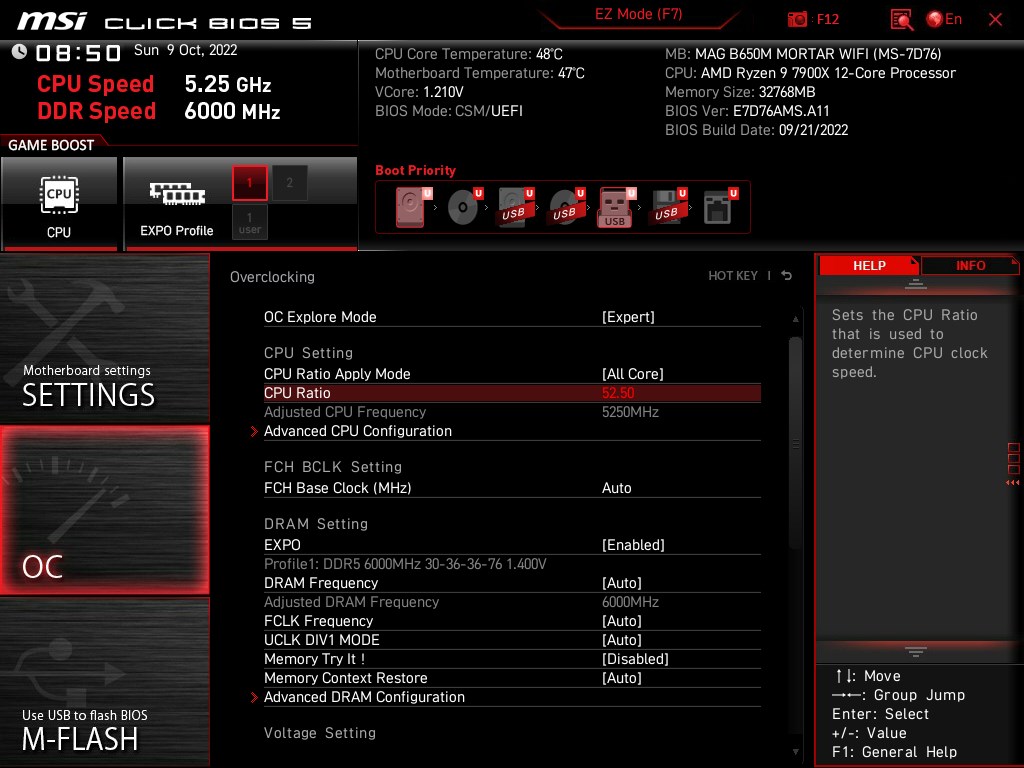Screen dimensions: 1024x768
Task: Switch to the INFO tab
Action: coord(970,266)
